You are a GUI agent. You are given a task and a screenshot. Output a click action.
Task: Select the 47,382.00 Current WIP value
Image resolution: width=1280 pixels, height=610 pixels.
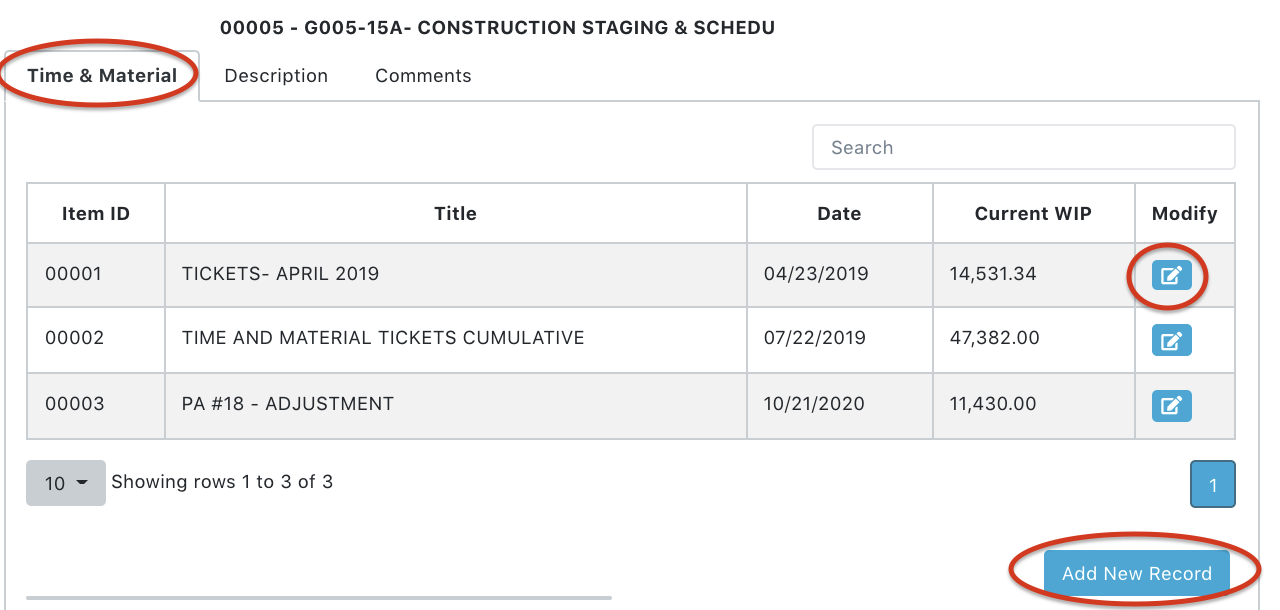(995, 338)
